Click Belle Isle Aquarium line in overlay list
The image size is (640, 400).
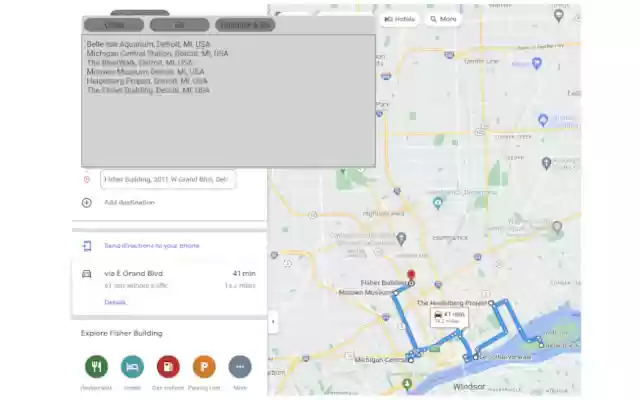149,44
